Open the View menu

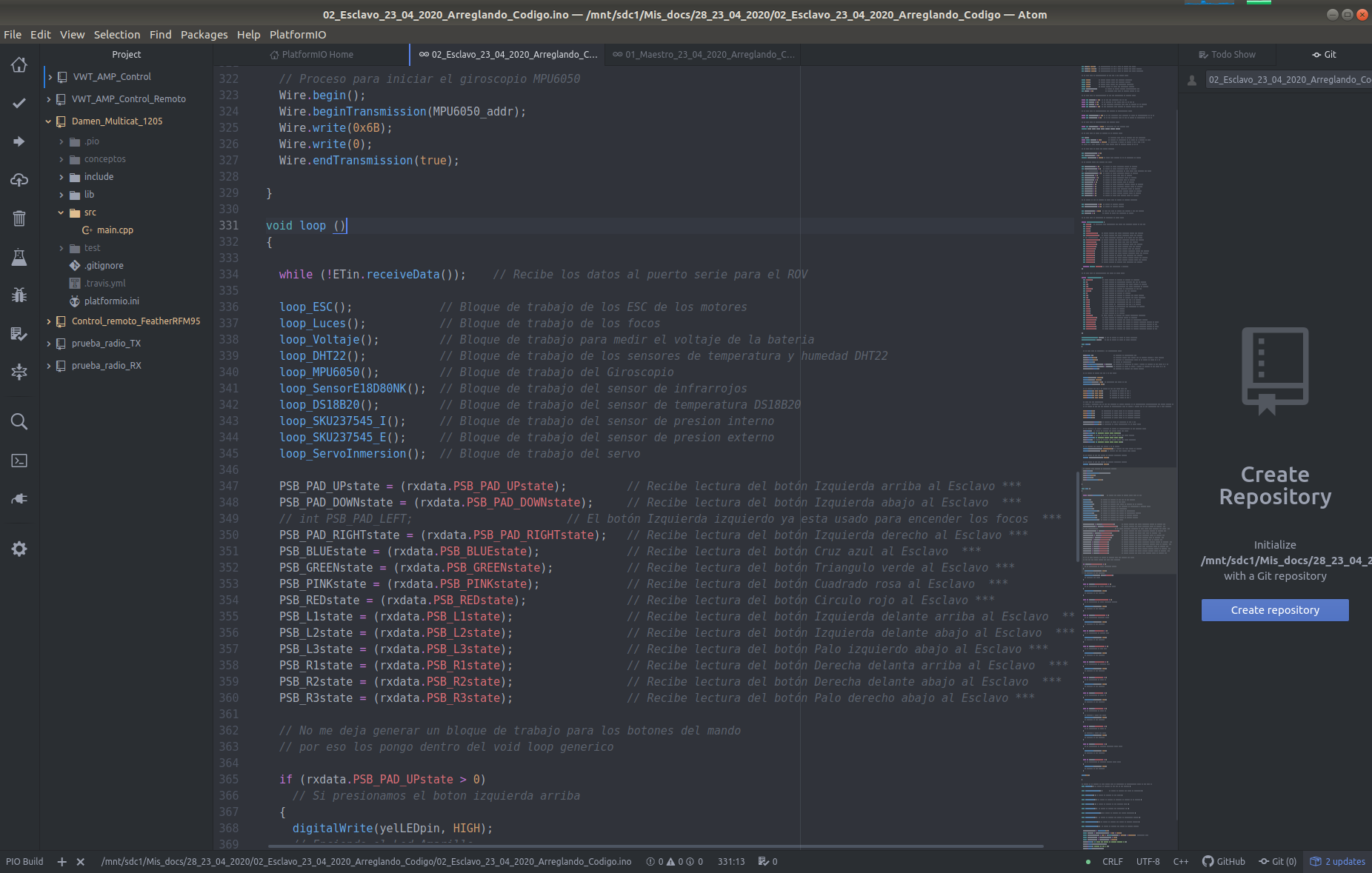73,35
